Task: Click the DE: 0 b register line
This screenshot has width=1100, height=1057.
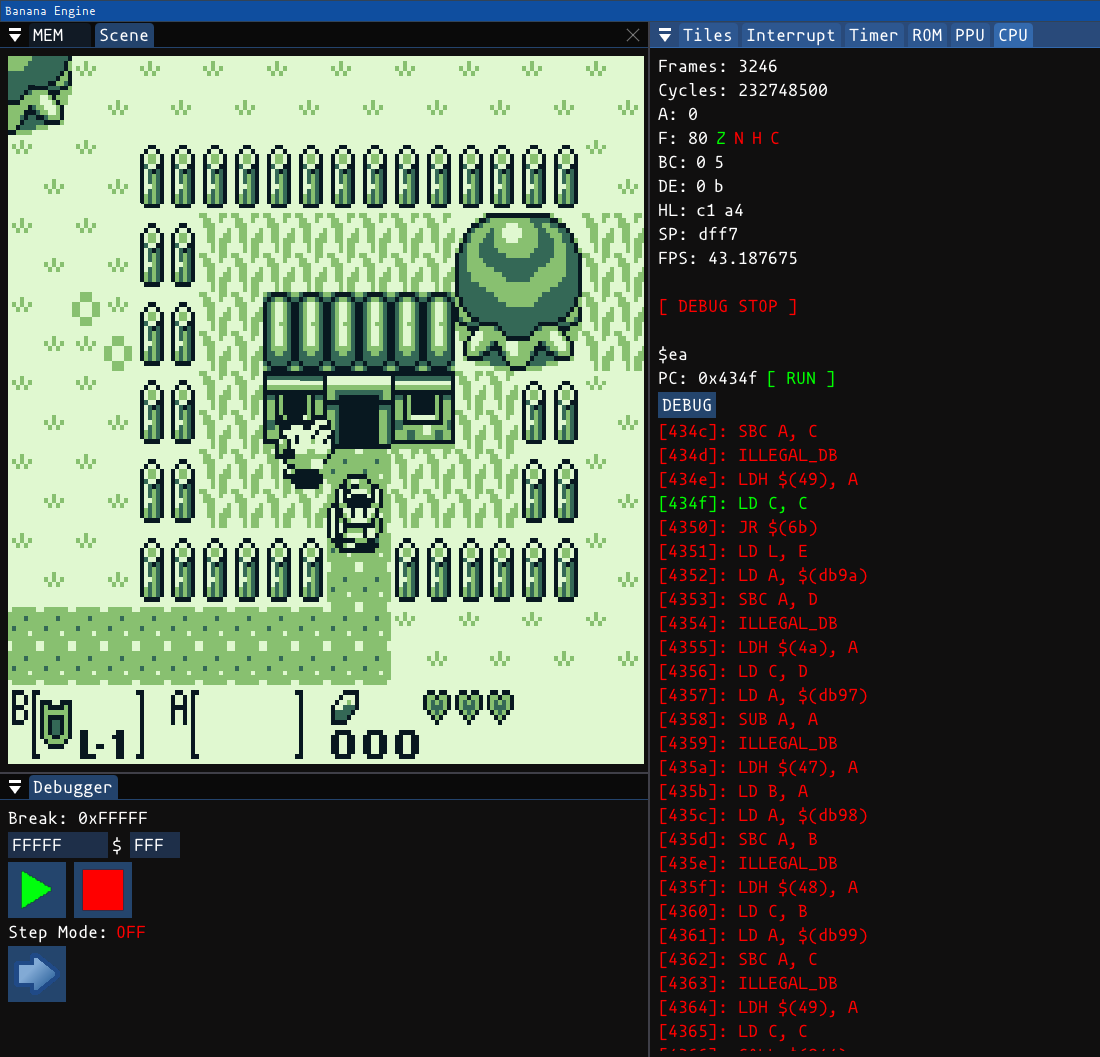Action: (690, 186)
